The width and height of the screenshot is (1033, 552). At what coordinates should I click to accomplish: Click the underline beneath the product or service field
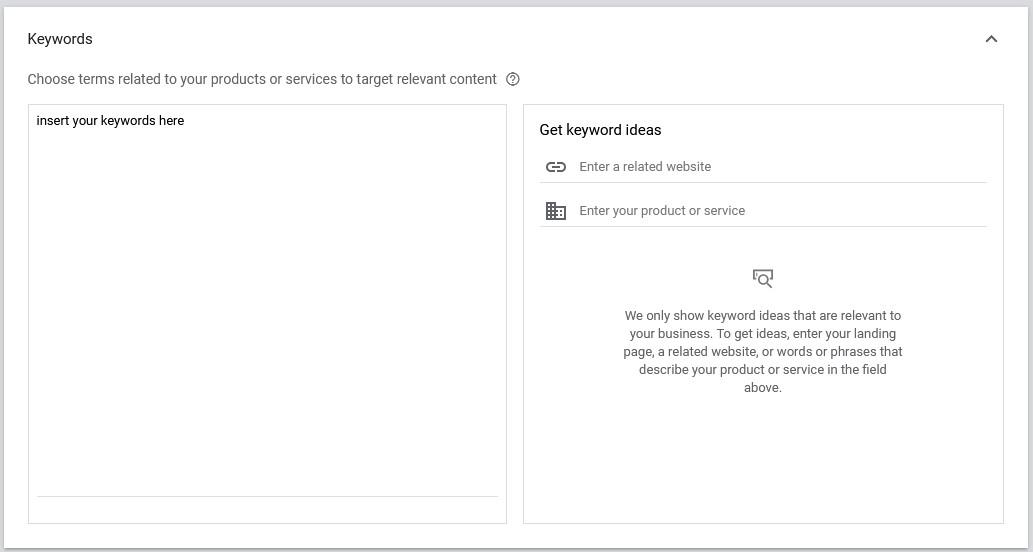(763, 227)
